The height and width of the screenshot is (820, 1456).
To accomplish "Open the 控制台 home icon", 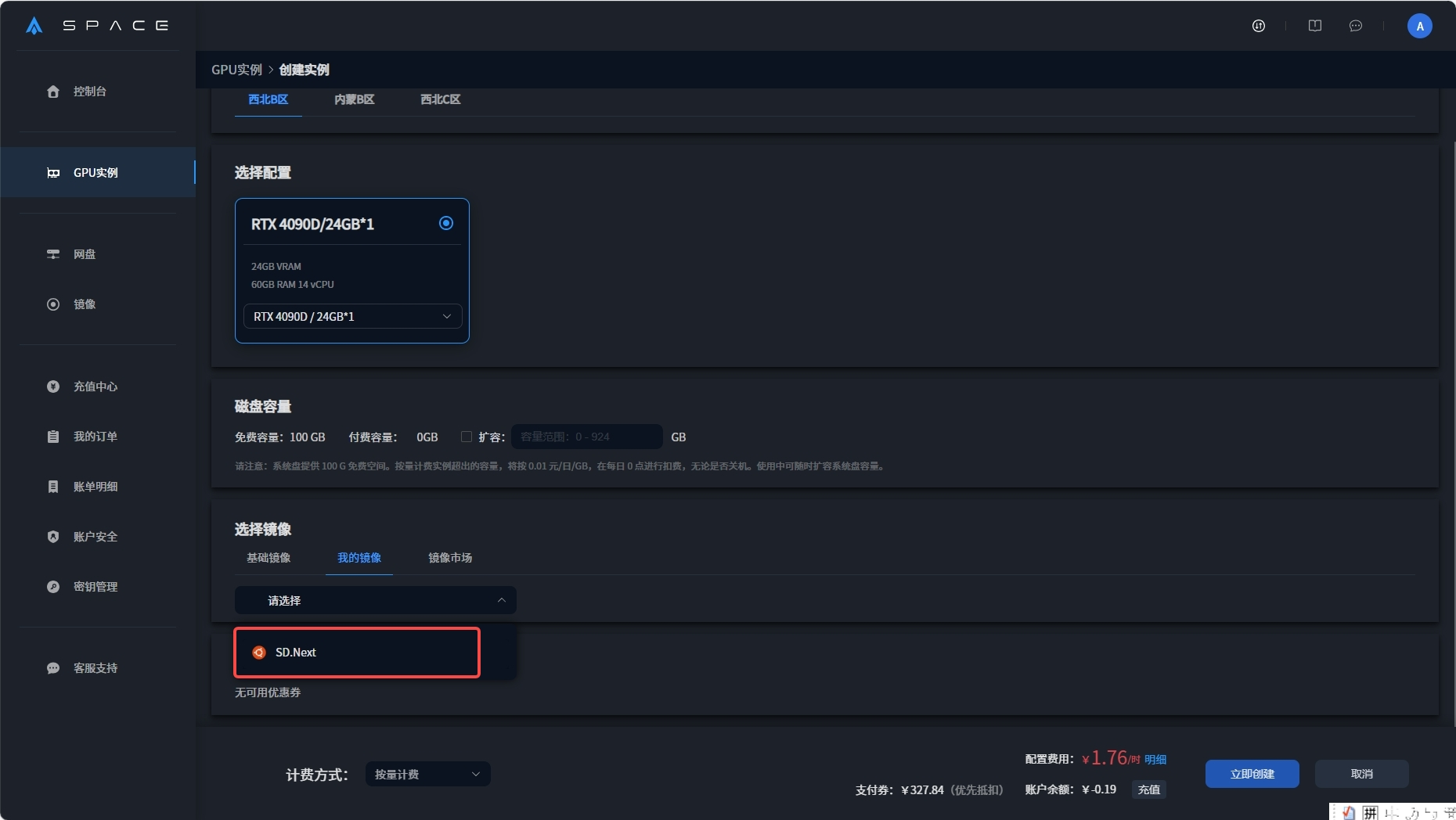I will [x=53, y=92].
